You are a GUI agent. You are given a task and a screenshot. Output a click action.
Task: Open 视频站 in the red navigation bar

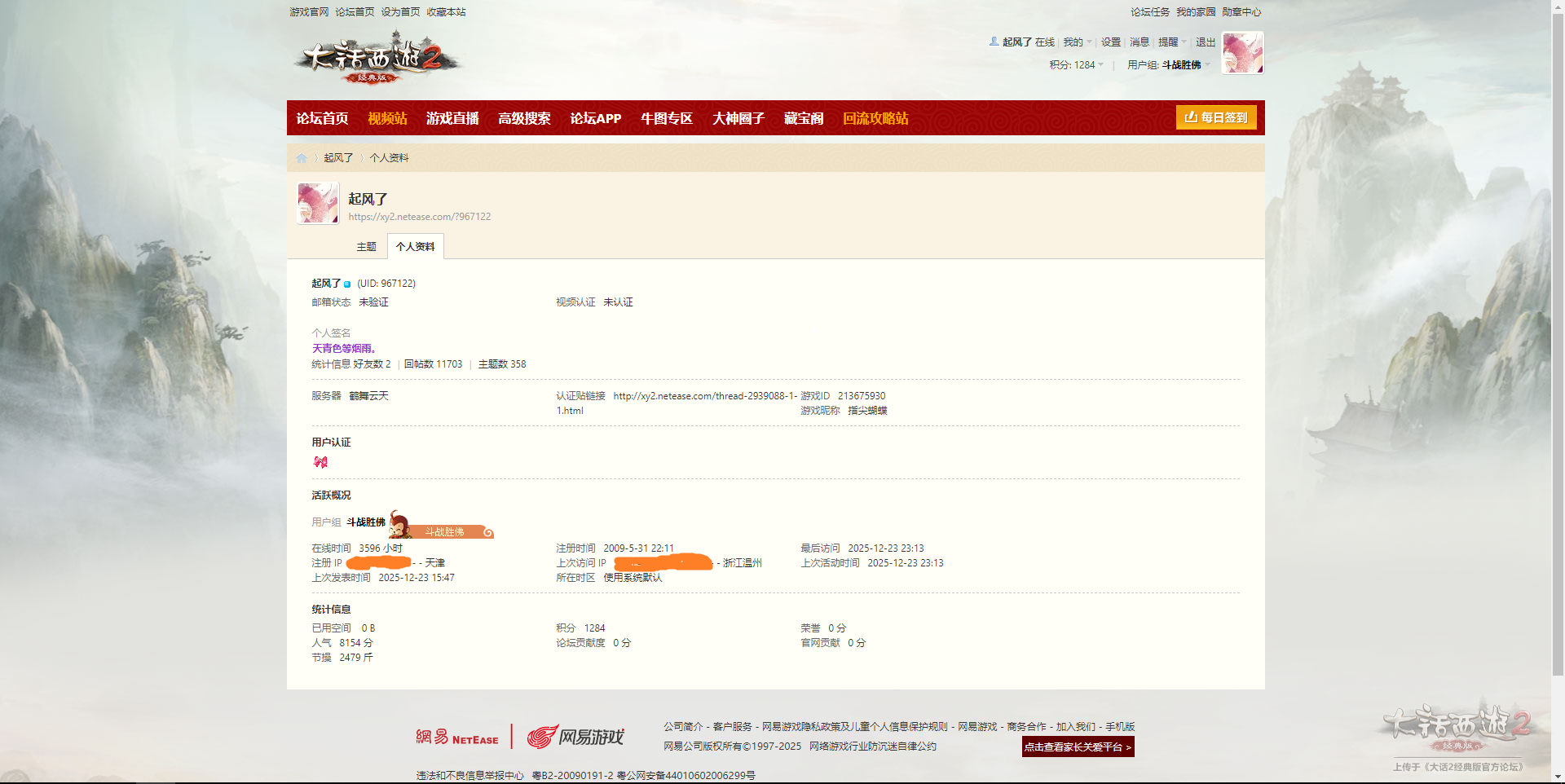pos(387,119)
